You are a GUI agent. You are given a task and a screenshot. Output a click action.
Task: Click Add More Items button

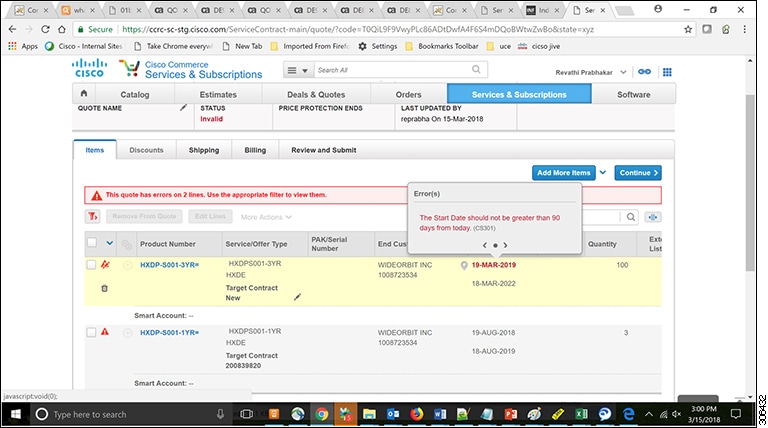point(564,172)
